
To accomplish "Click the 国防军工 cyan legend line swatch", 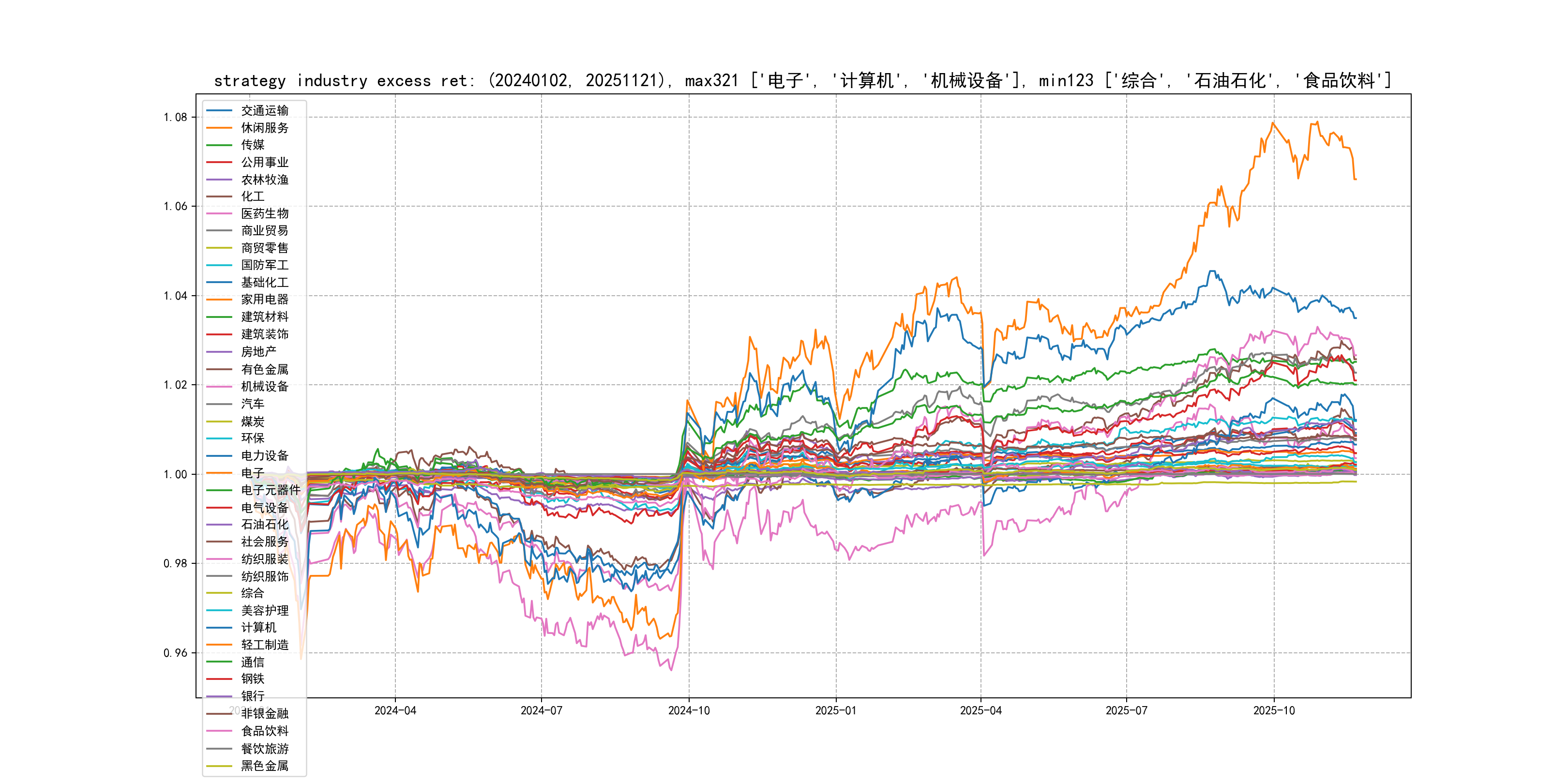I will (x=219, y=265).
